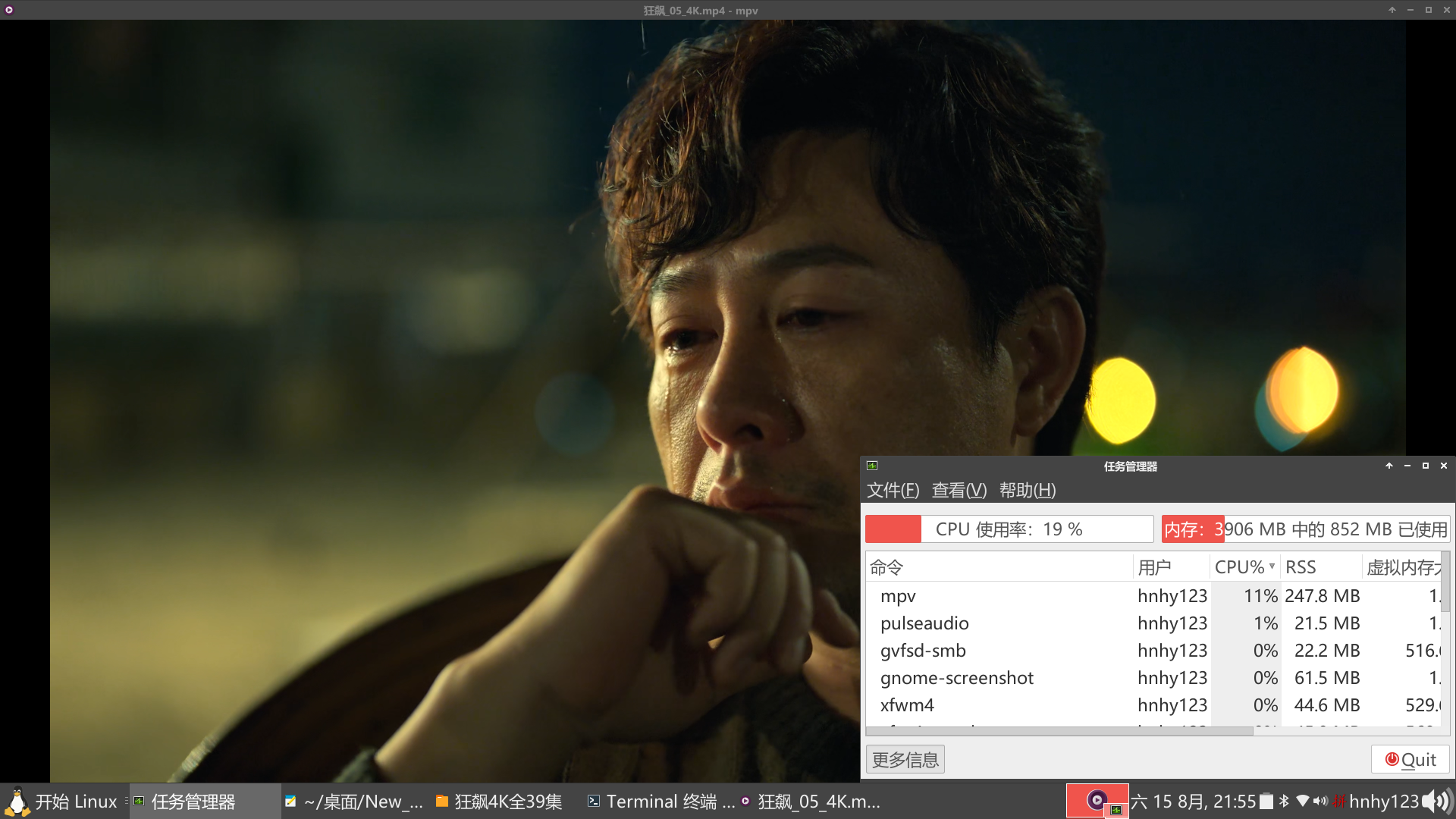Image resolution: width=1456 pixels, height=819 pixels.
Task: Open the clock showing 六 15 8月, 21:55
Action: pos(1194,802)
